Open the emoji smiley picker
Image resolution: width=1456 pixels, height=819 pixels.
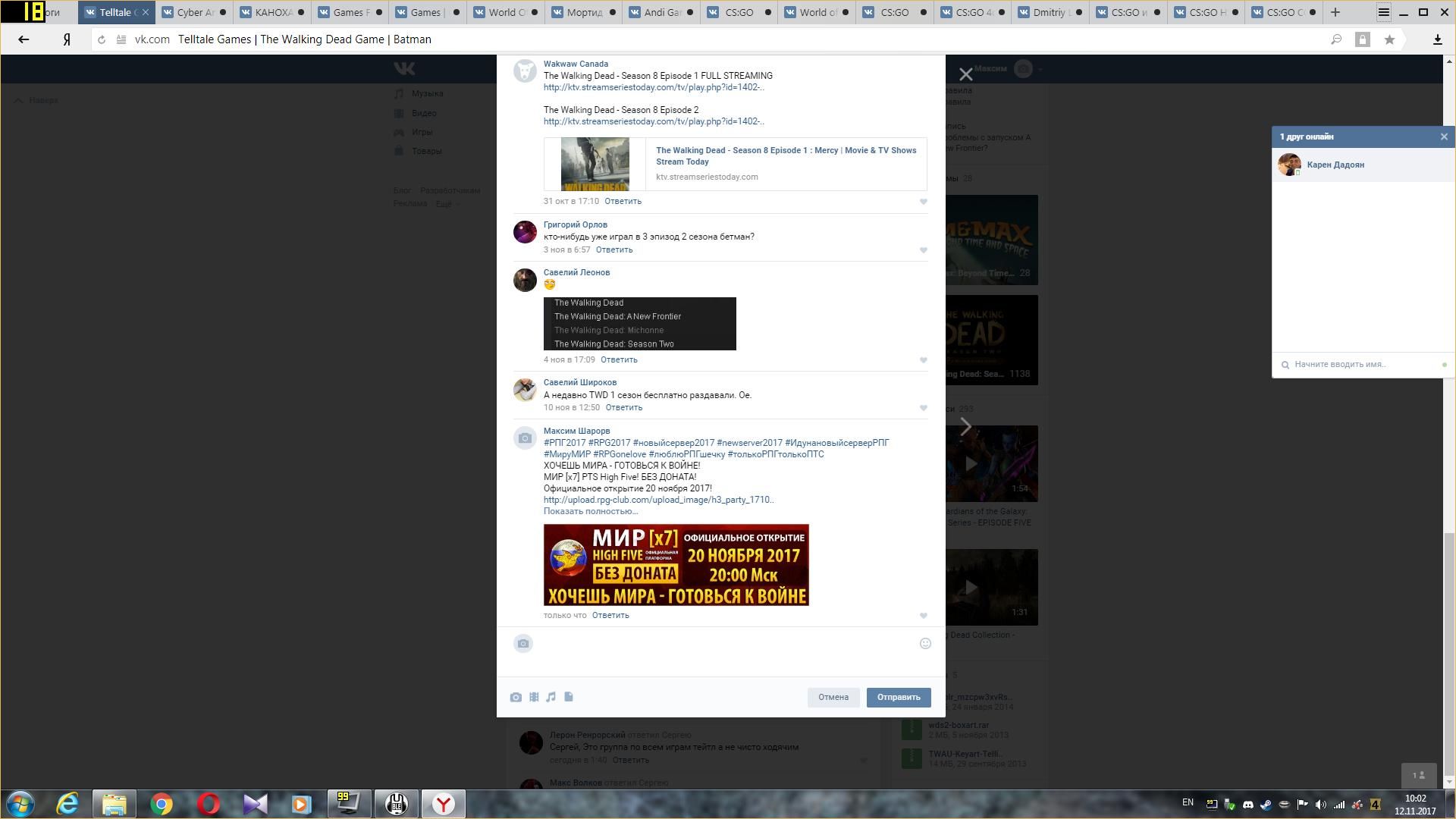coord(925,644)
